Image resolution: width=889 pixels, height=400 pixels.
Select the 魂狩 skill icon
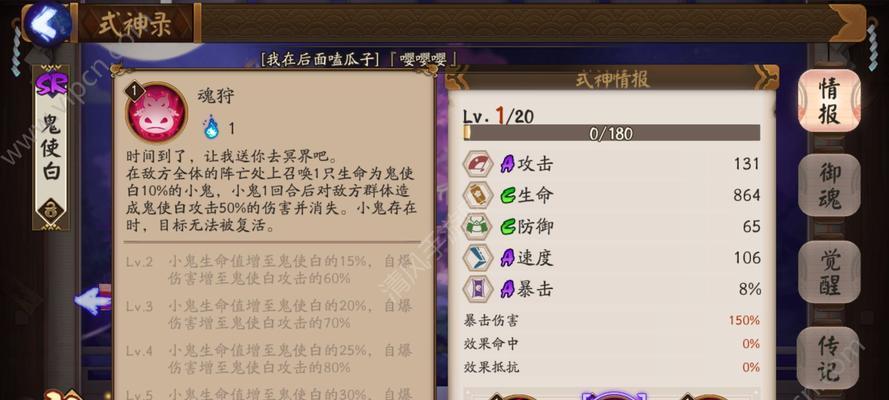tap(156, 113)
